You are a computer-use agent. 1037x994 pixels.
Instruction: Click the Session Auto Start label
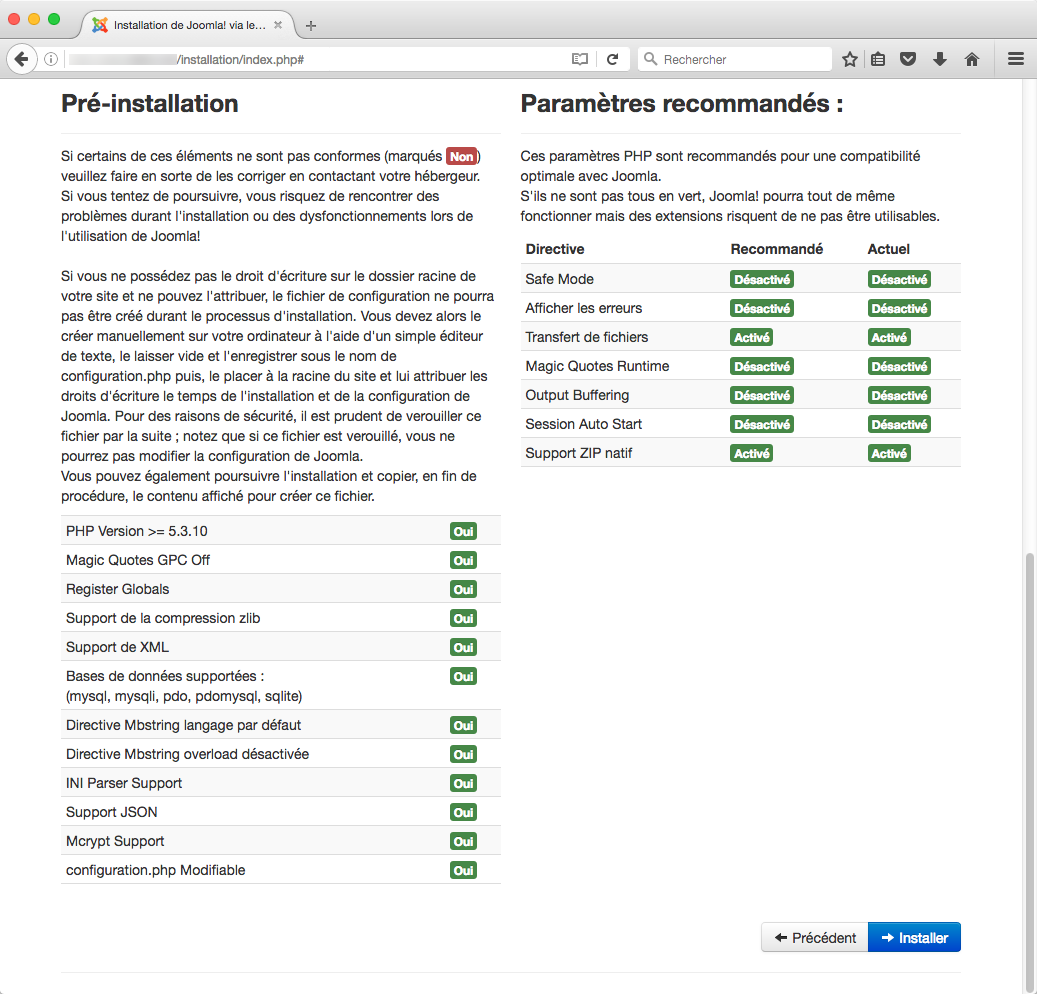583,425
